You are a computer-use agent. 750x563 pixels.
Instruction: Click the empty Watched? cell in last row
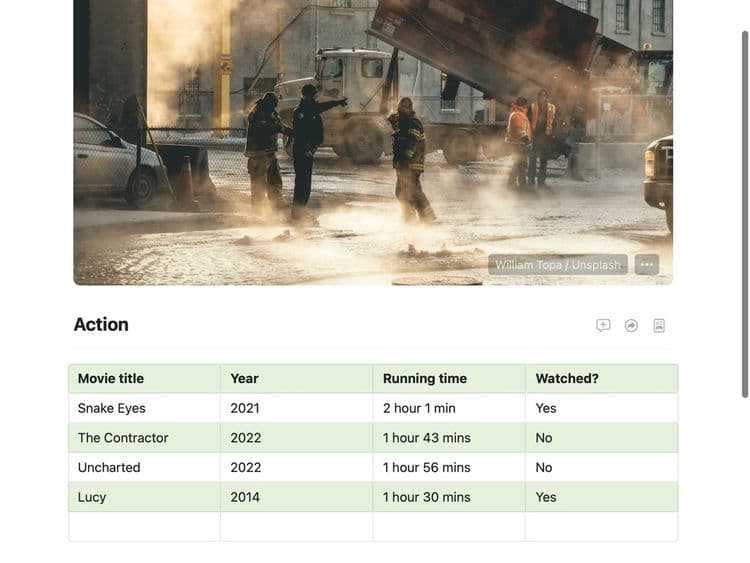[602, 527]
